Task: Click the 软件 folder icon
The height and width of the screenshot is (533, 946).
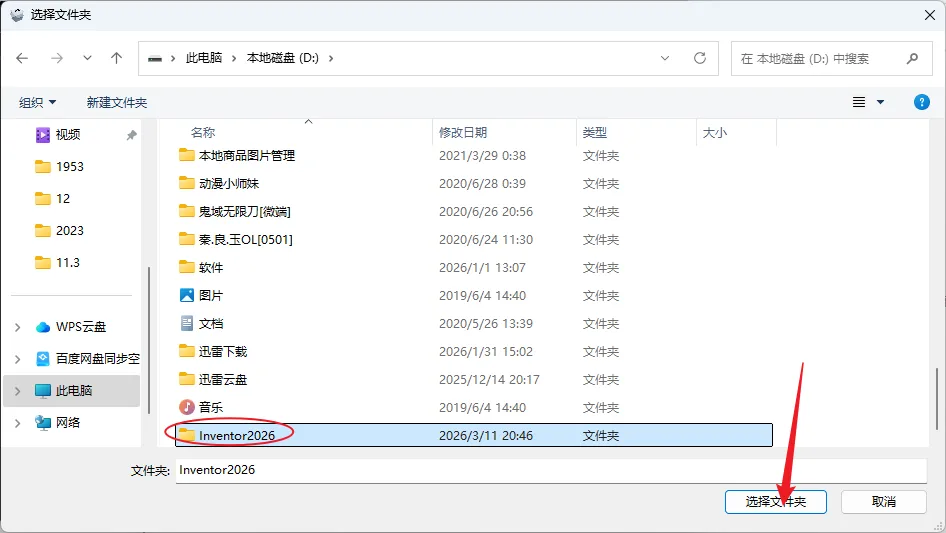Action: [x=187, y=267]
